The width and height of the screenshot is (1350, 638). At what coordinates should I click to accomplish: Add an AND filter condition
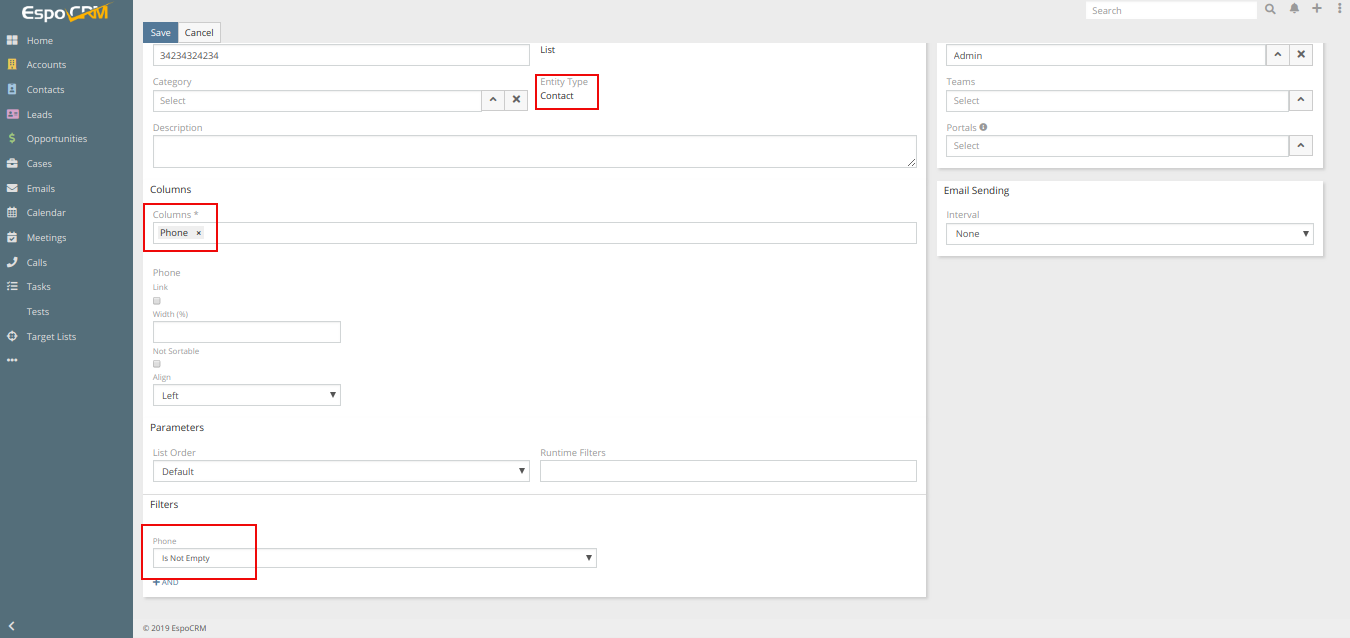point(165,582)
